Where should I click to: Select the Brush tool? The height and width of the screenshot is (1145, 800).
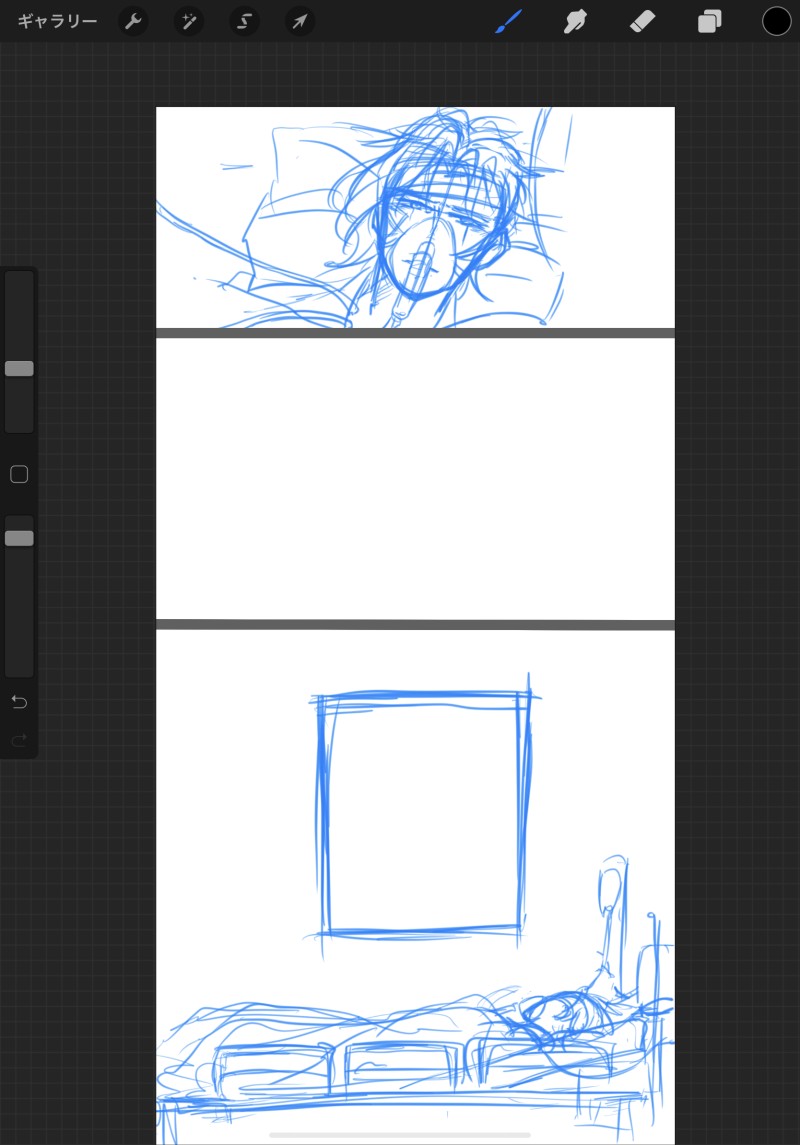coord(509,21)
